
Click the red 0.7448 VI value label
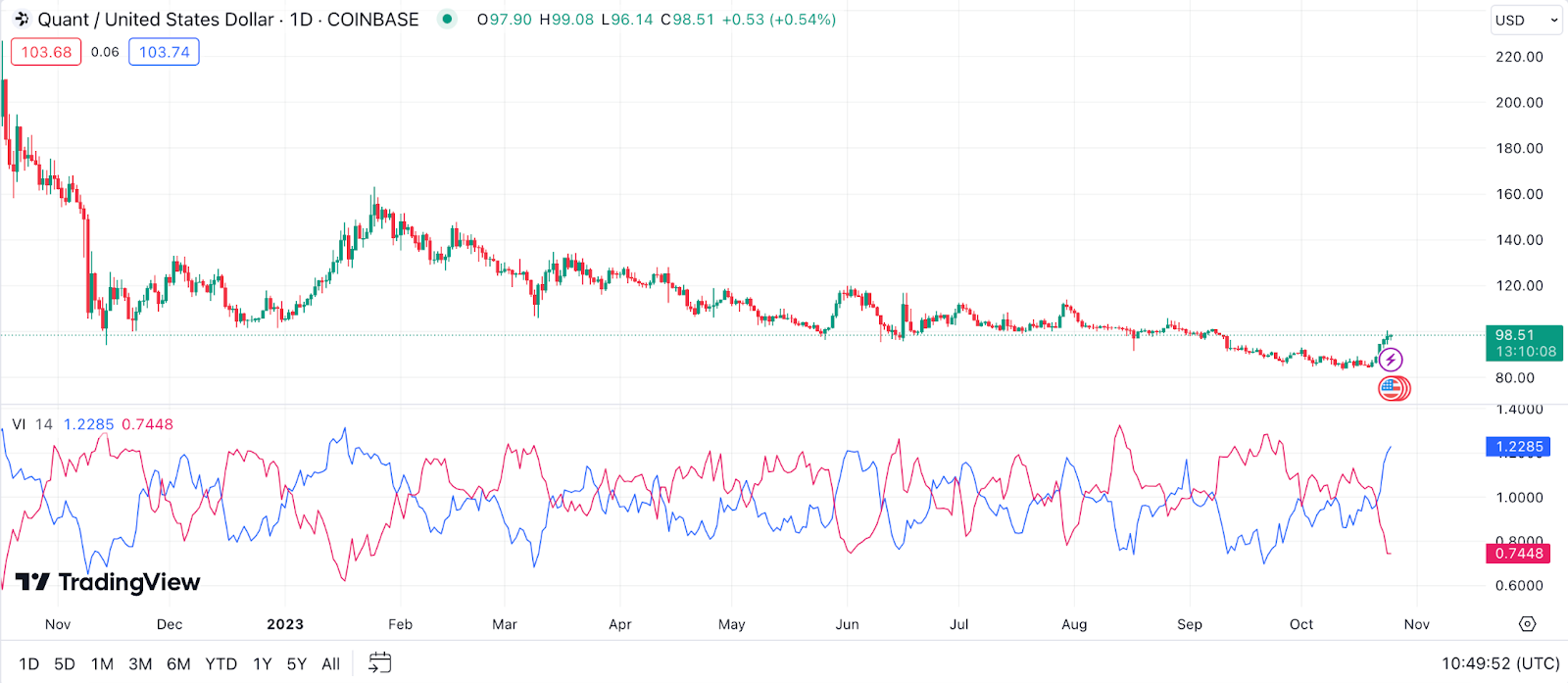(x=1519, y=554)
